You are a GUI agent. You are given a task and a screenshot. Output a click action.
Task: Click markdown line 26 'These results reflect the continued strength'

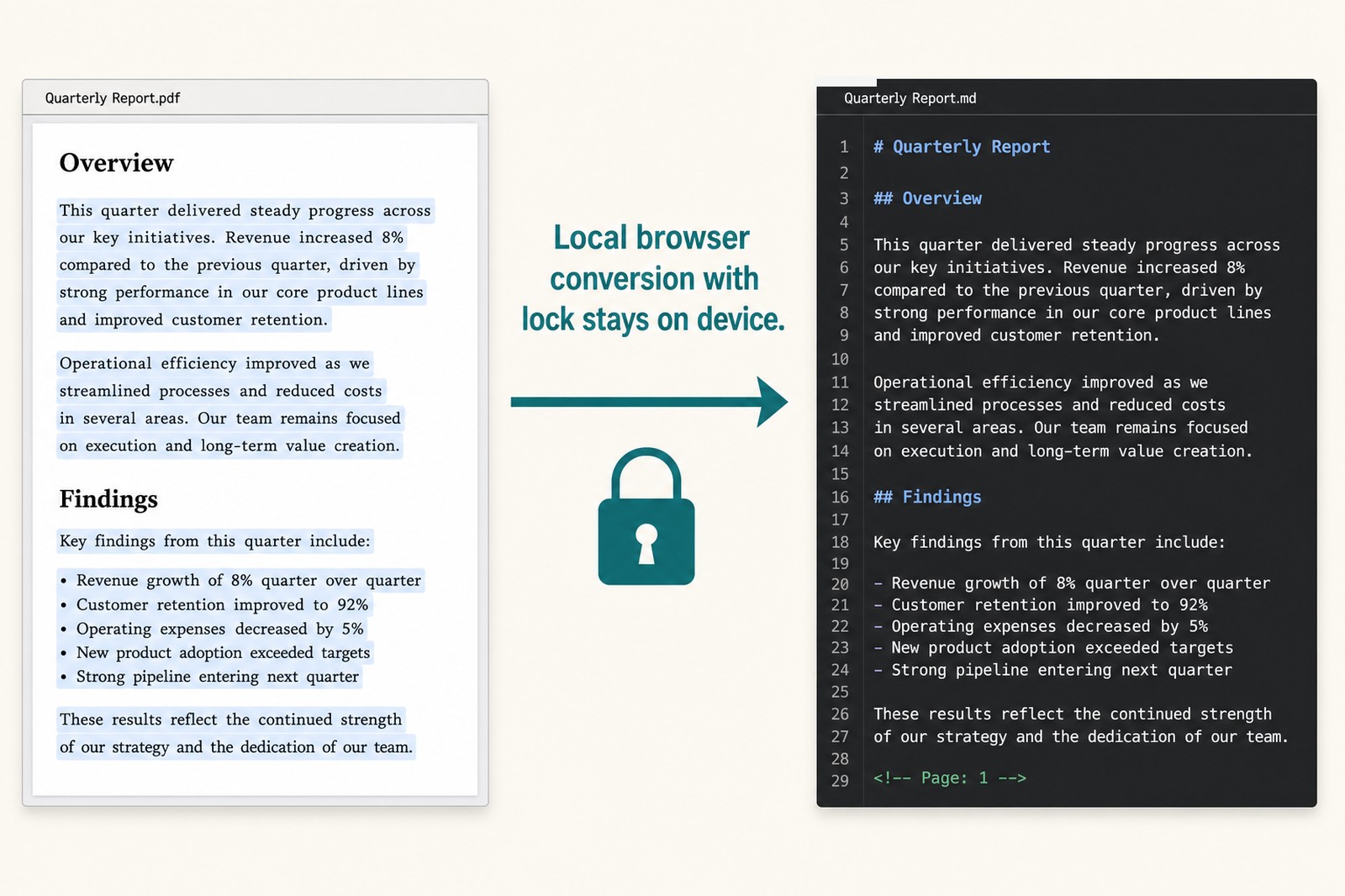coord(1073,714)
